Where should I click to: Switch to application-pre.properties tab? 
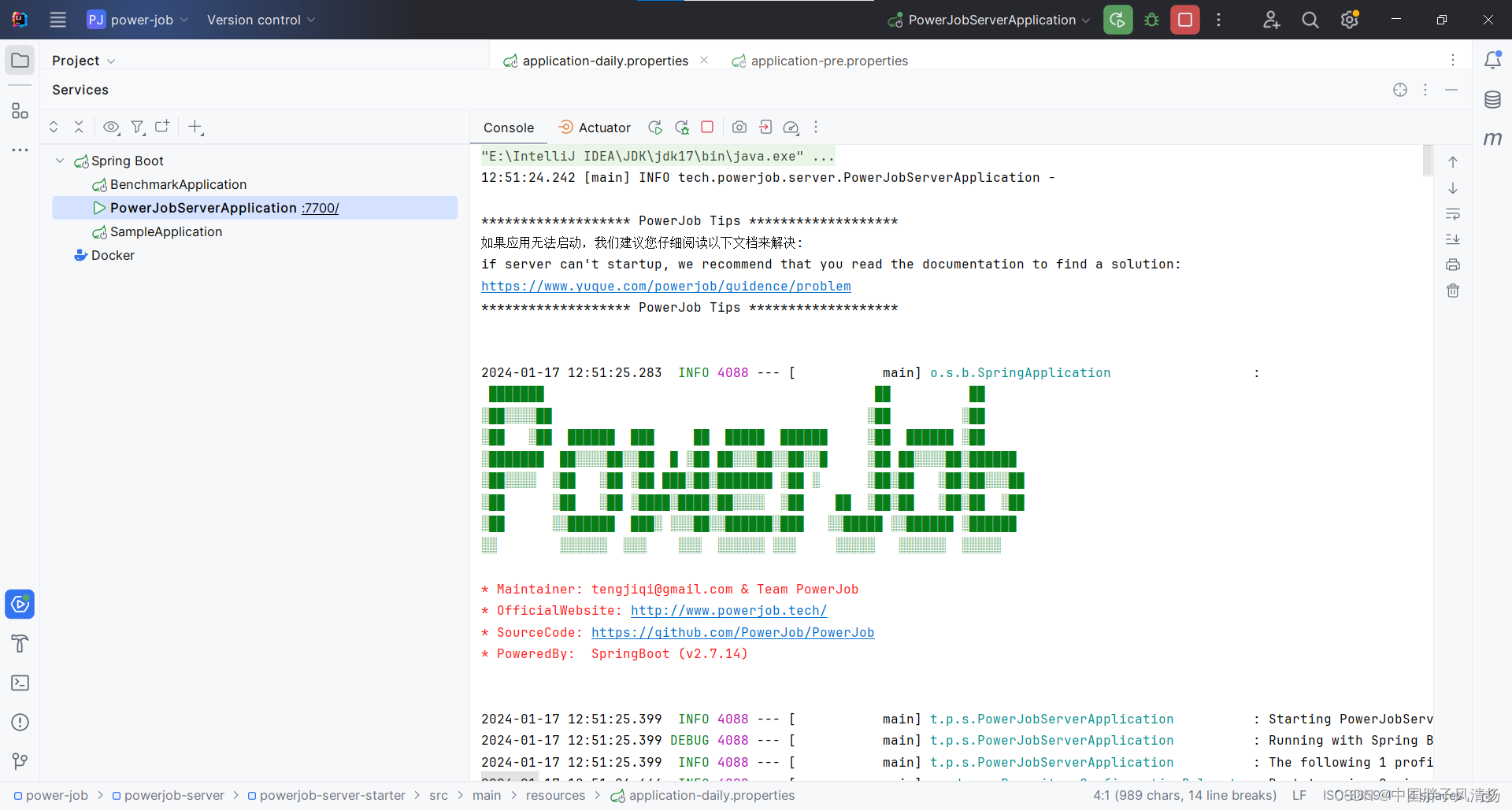[x=820, y=61]
